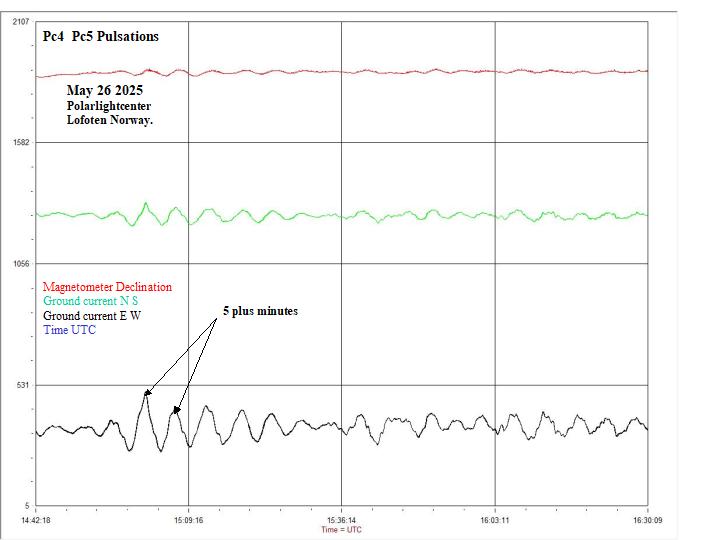Click the 14:42:18 time axis label

(x=36, y=519)
